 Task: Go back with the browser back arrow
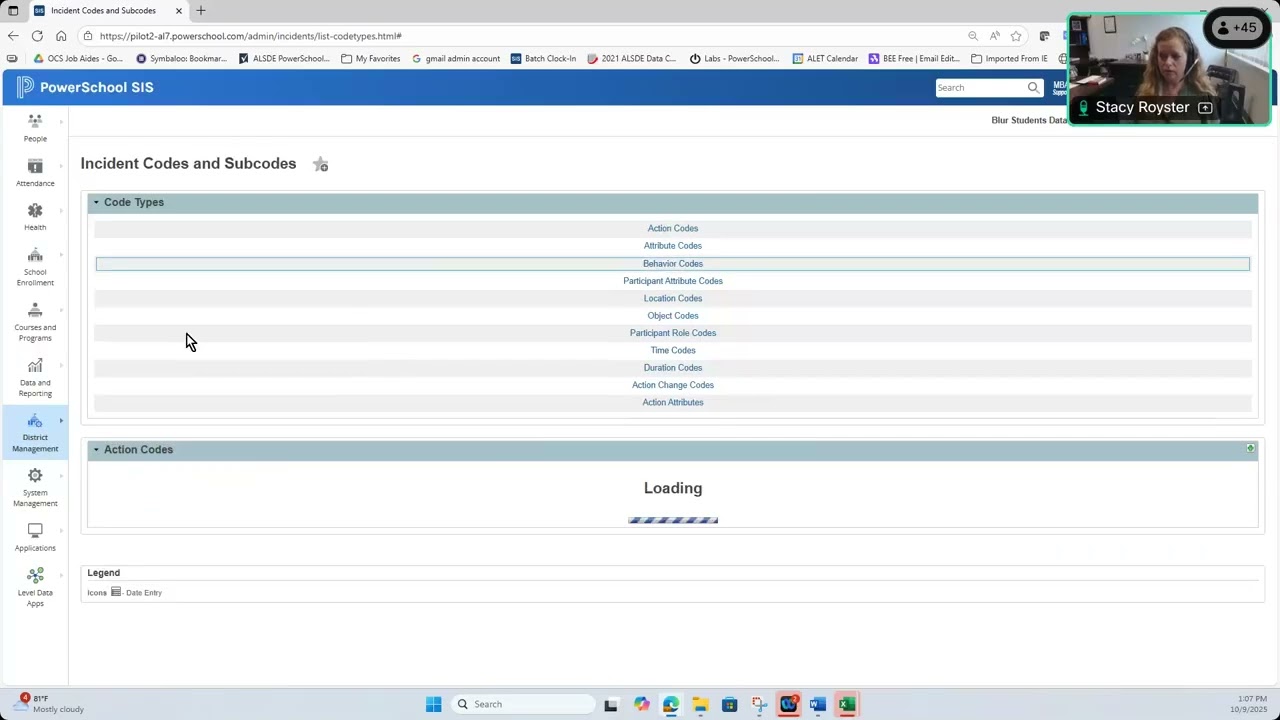(13, 36)
